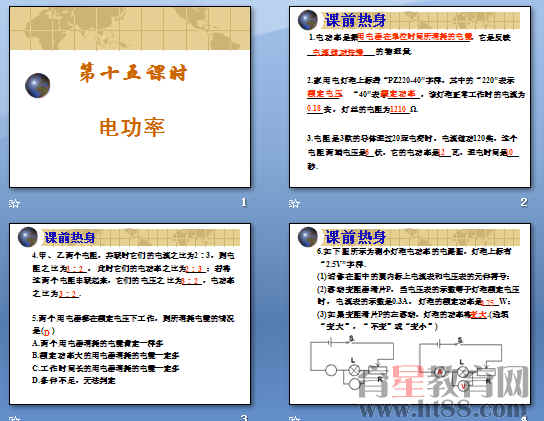The image size is (544, 421).
Task: Click the globe icon on slide 4 header
Action: [x=308, y=237]
